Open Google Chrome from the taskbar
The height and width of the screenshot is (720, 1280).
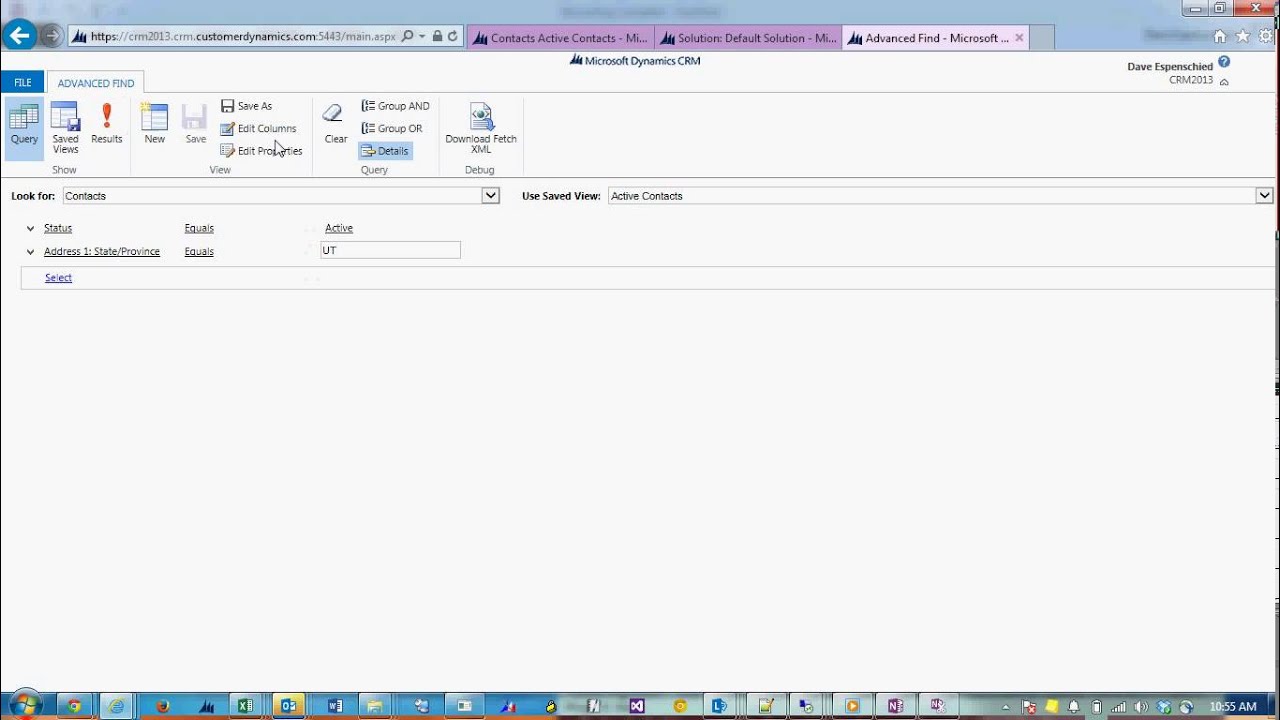pos(74,706)
